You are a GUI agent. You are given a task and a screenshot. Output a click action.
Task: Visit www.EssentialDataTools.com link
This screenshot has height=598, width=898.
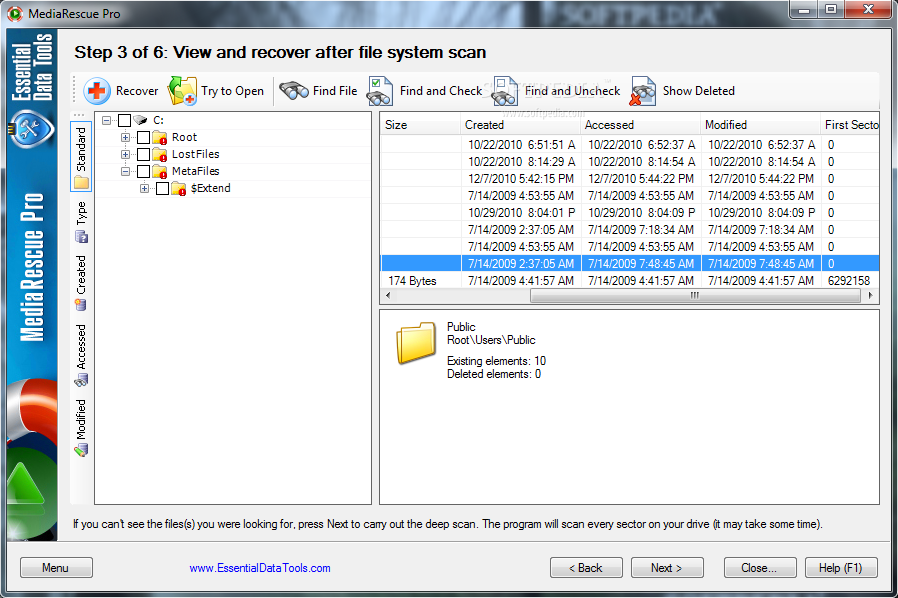point(260,568)
